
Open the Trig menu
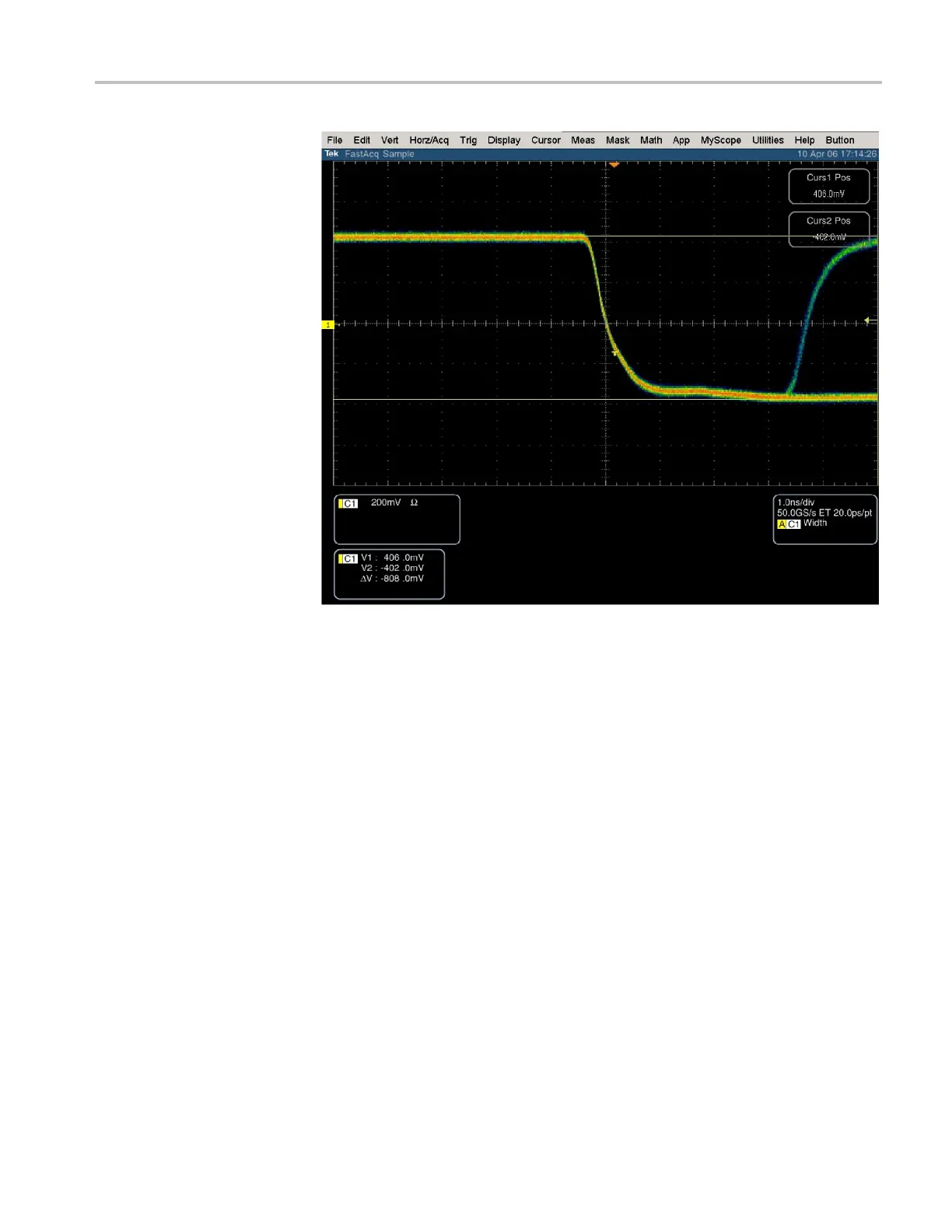(x=468, y=141)
